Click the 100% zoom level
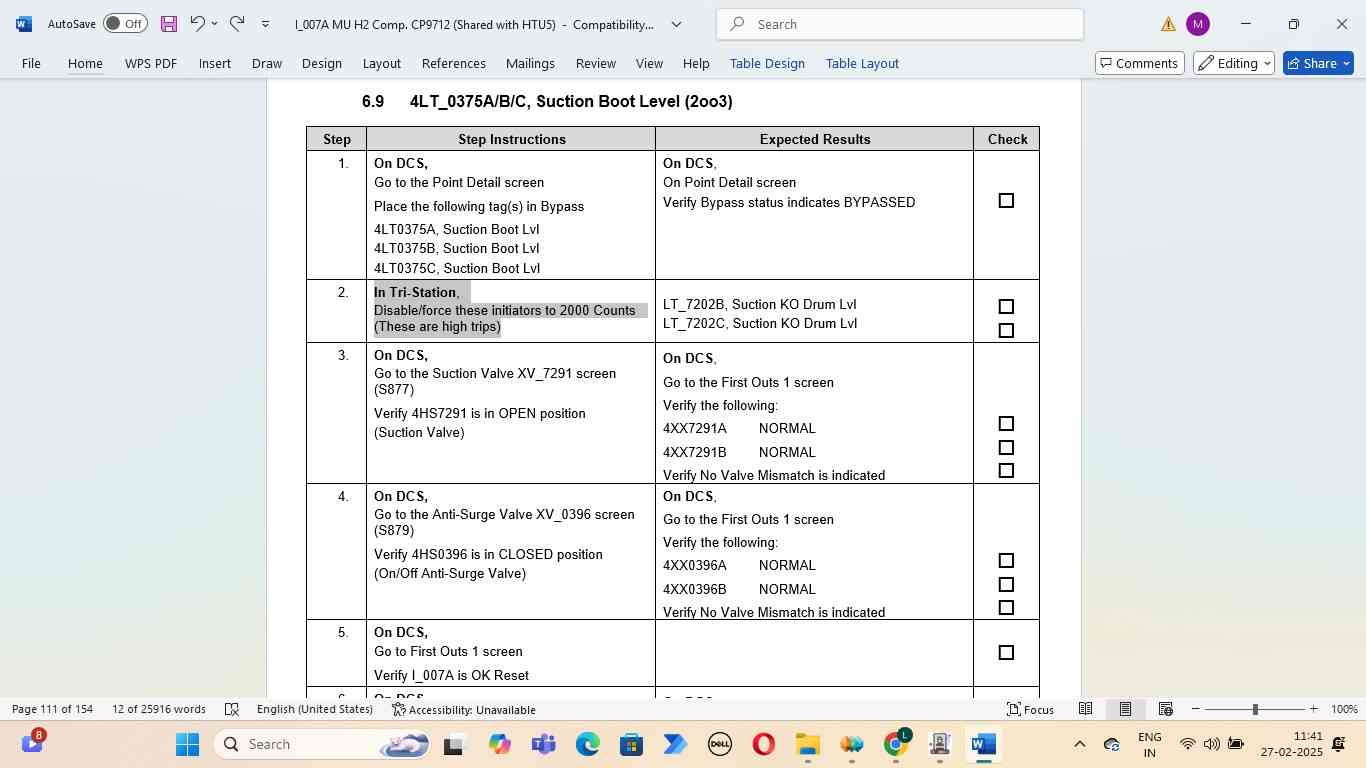1366x768 pixels. coord(1344,709)
